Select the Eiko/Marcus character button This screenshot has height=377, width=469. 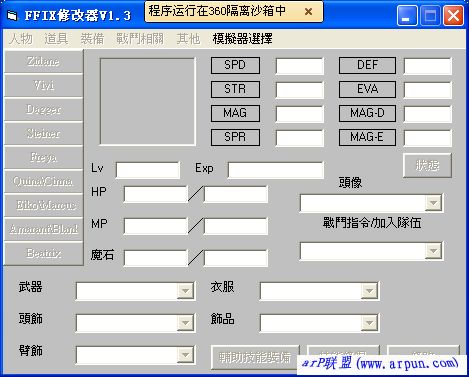[x=43, y=205]
